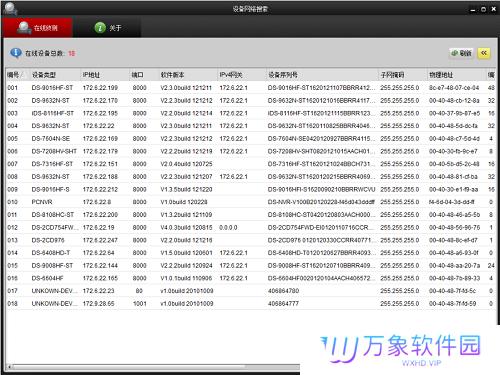Select device DS-9008HF-ST
500x375 pixels.
click(52, 265)
